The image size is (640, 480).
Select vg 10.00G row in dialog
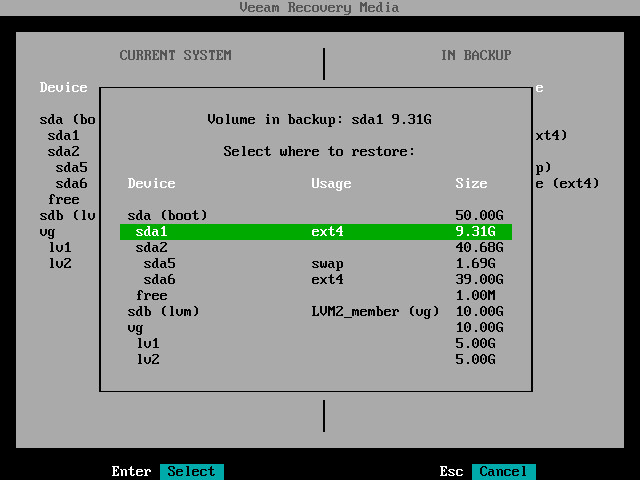point(316,327)
